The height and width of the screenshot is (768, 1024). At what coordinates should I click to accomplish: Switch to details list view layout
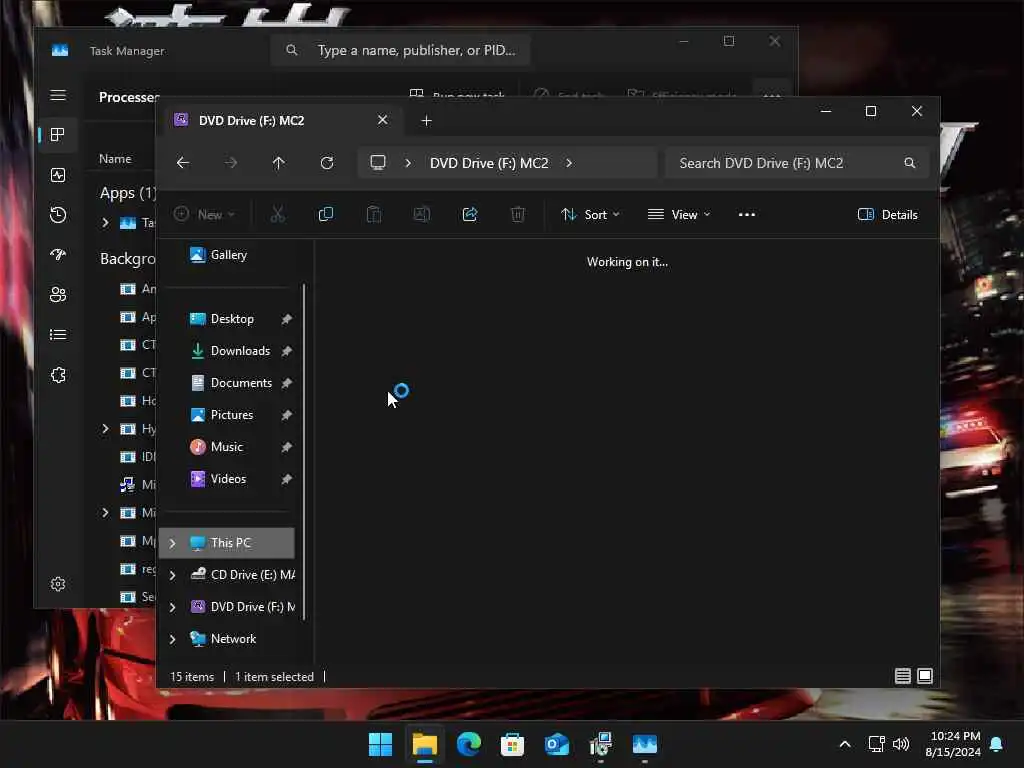pos(903,676)
